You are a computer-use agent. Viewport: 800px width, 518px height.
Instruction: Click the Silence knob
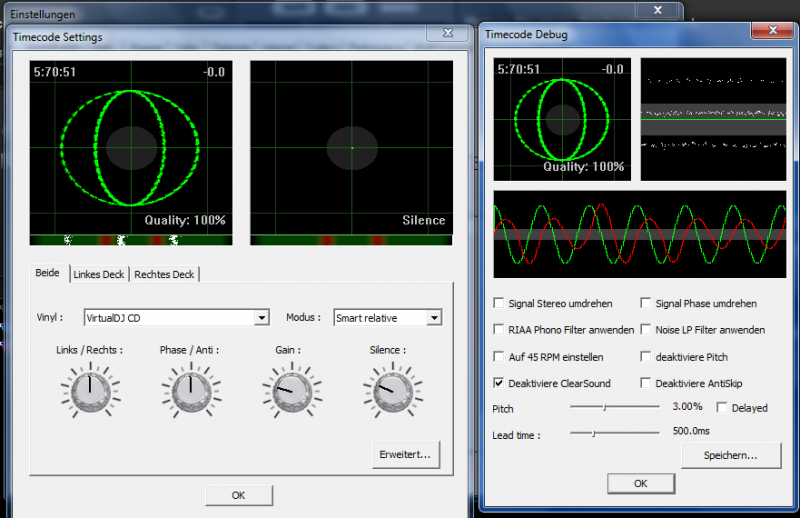[x=393, y=391]
